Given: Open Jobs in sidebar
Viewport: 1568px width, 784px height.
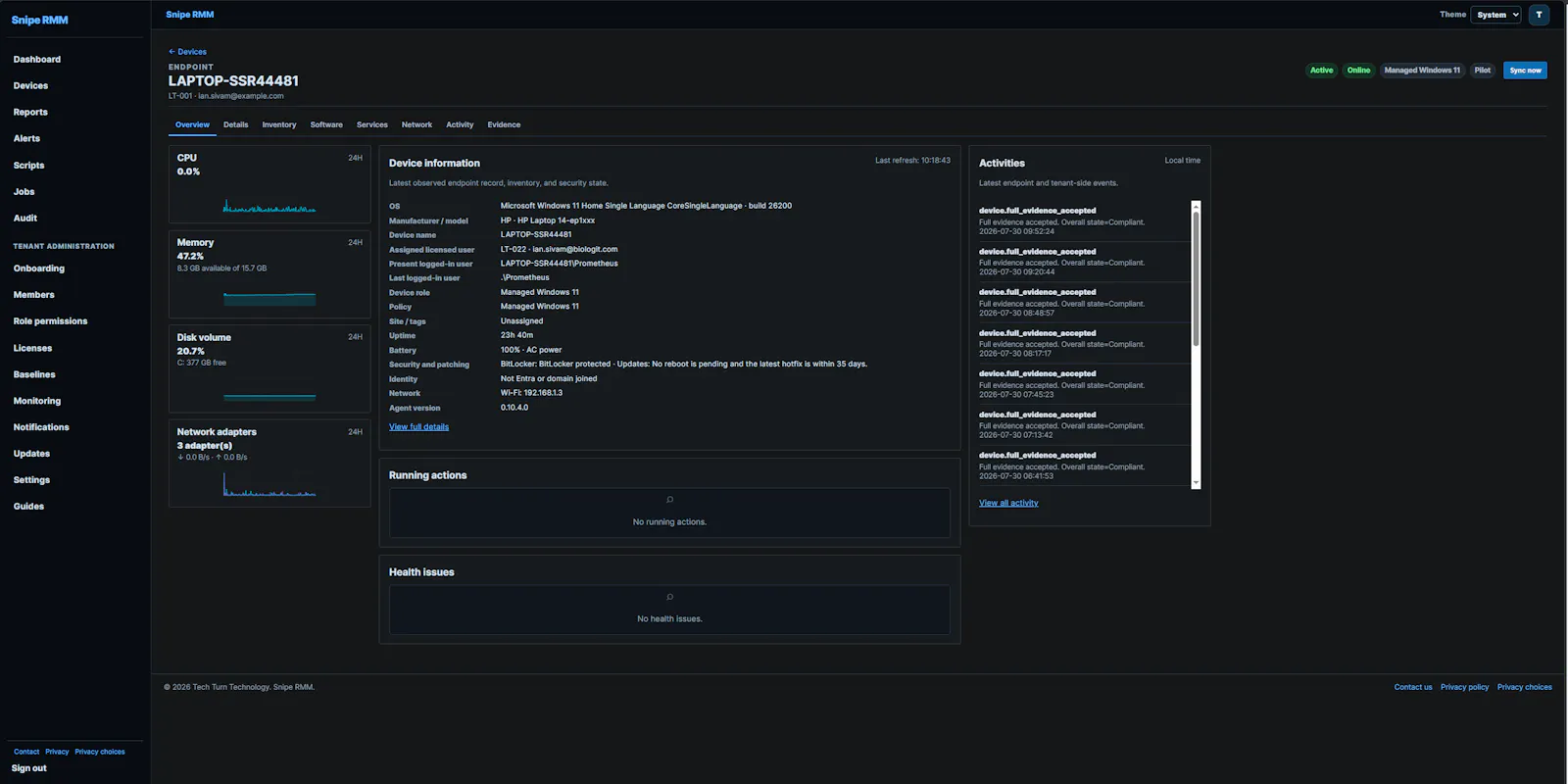Looking at the screenshot, I should coord(24,192).
